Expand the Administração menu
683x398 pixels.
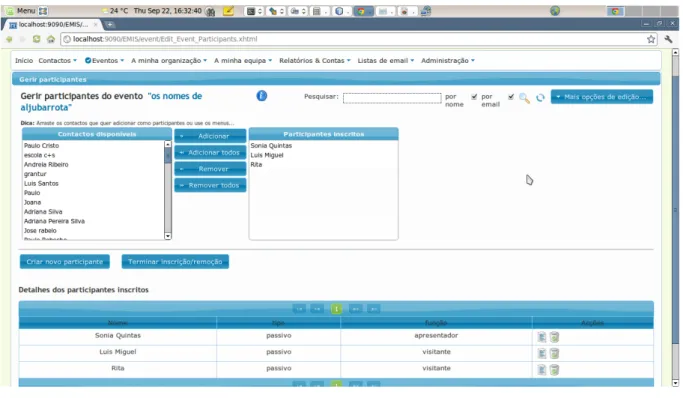[447, 61]
